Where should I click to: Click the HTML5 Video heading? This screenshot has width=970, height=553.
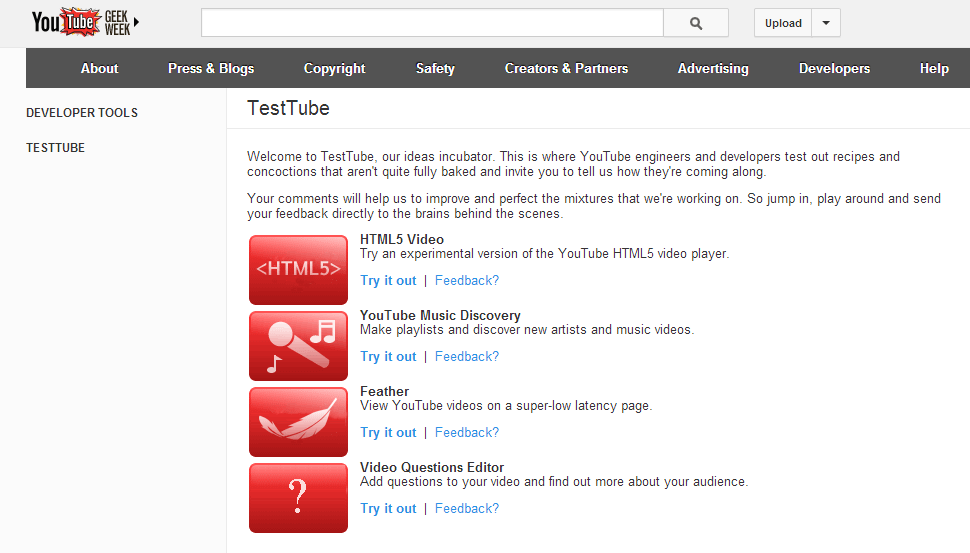click(402, 239)
